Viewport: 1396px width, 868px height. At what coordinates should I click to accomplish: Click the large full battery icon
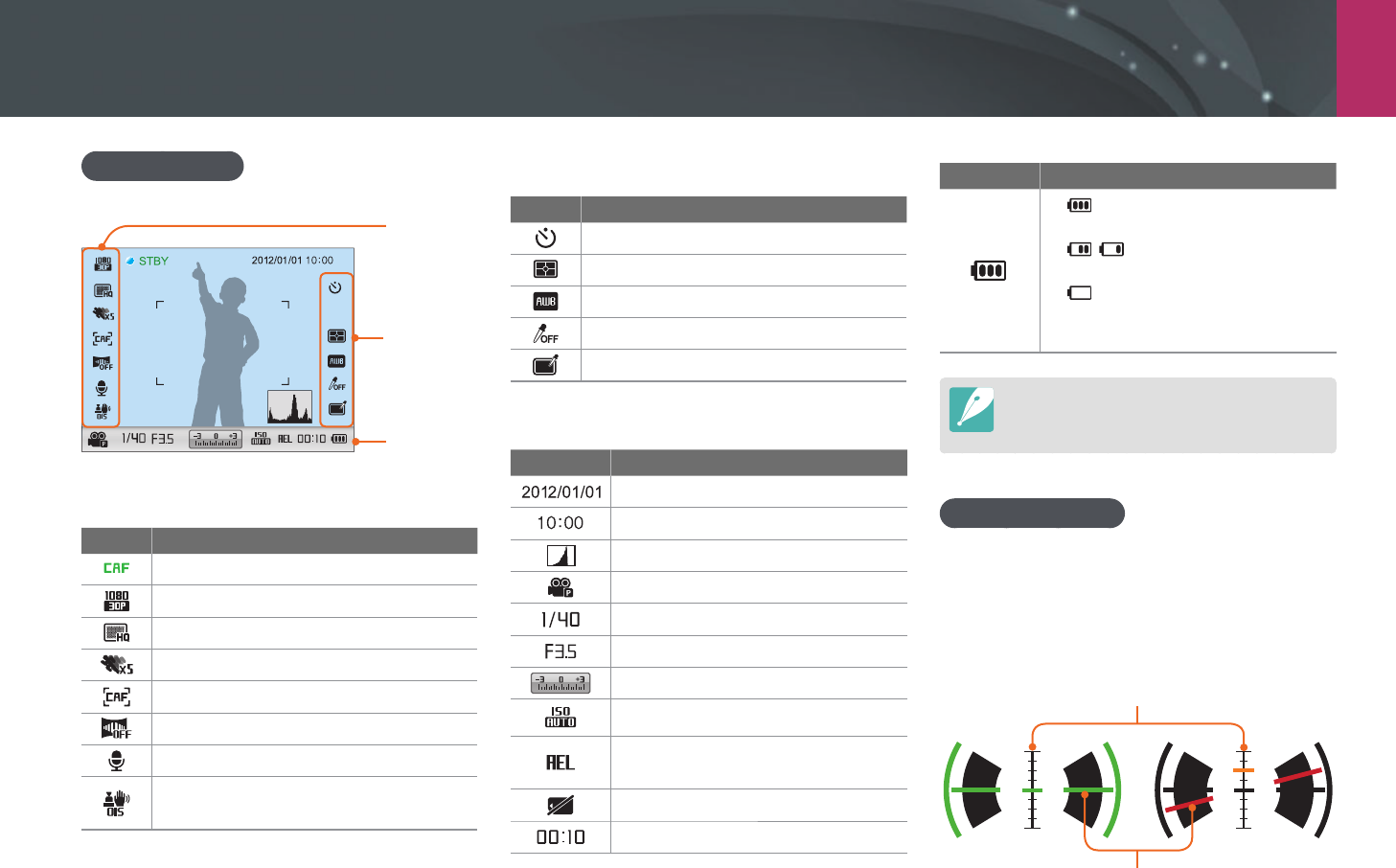click(x=989, y=270)
